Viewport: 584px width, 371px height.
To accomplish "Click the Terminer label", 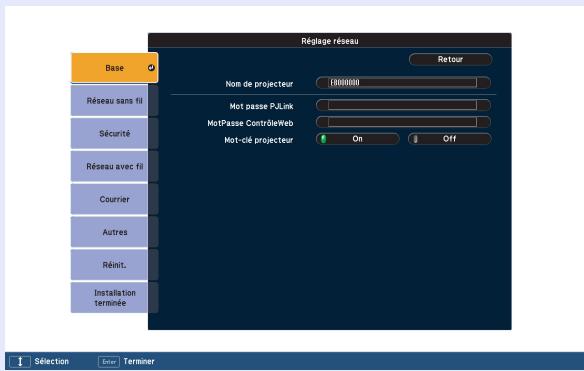I will pos(139,361).
